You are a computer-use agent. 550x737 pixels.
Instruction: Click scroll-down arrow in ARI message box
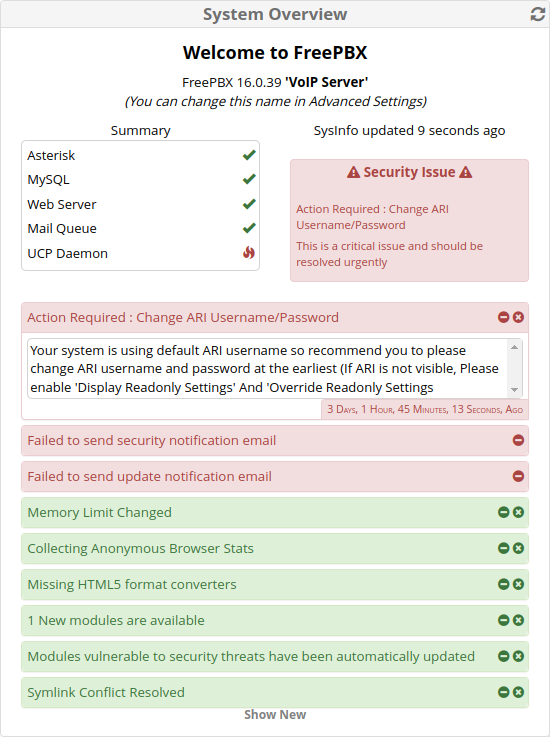515,390
